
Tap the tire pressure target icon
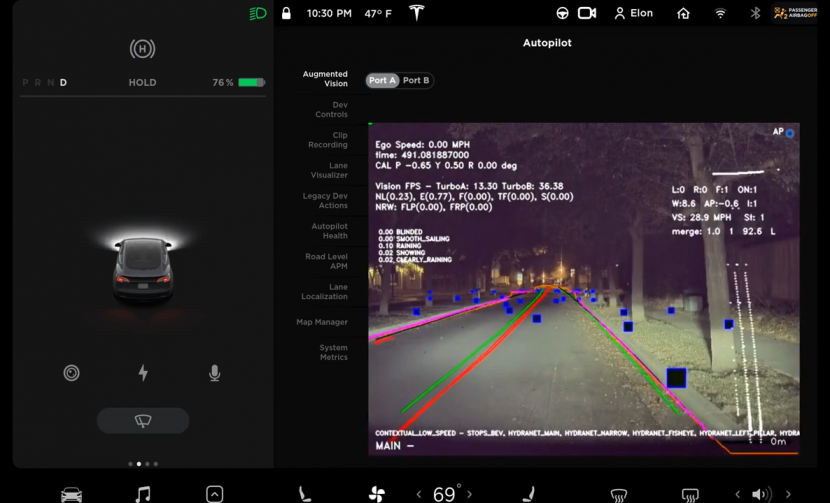tap(71, 373)
